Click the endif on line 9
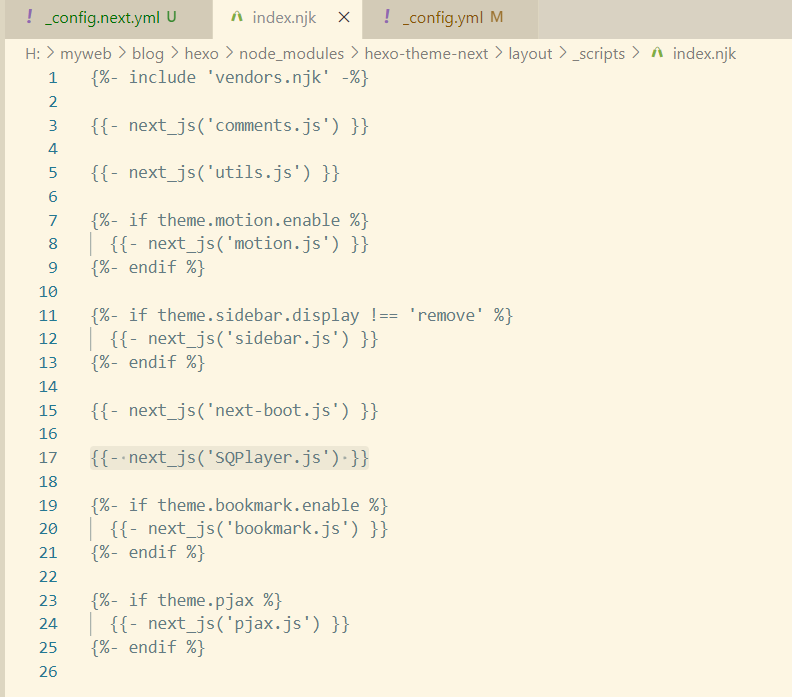Screen dimensions: 792x697 pyautogui.click(x=147, y=268)
